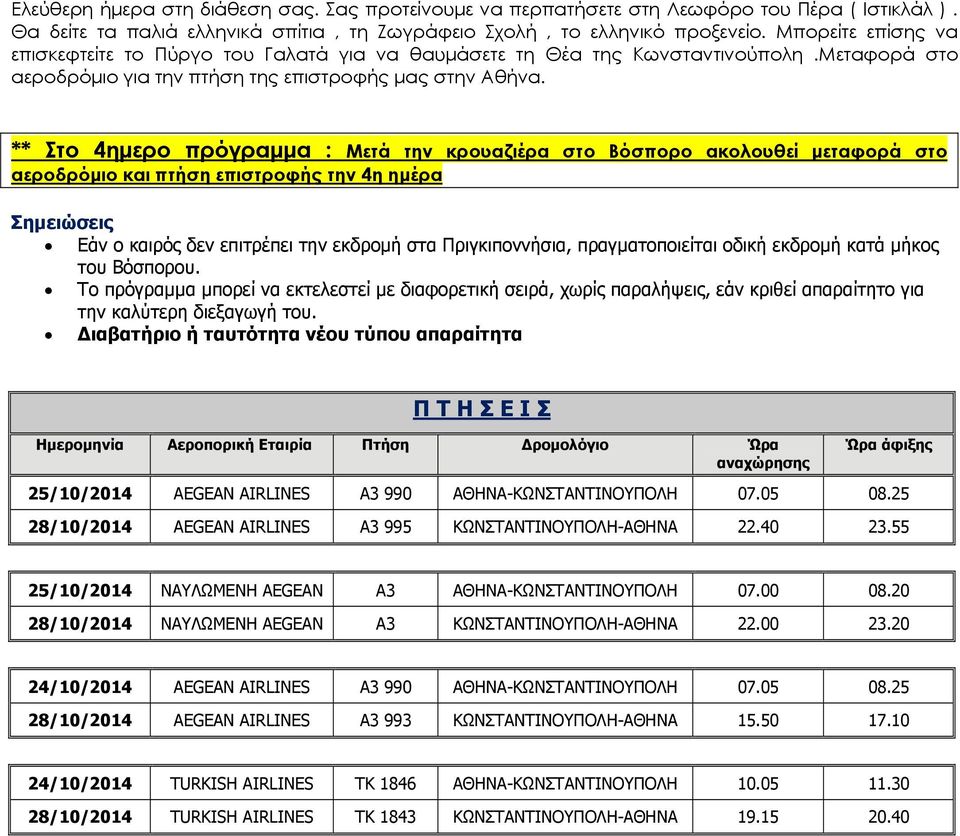Select TURKISH AIRLINES cell for 28/10/2014
Screen dimensions: 960x836
(241, 816)
